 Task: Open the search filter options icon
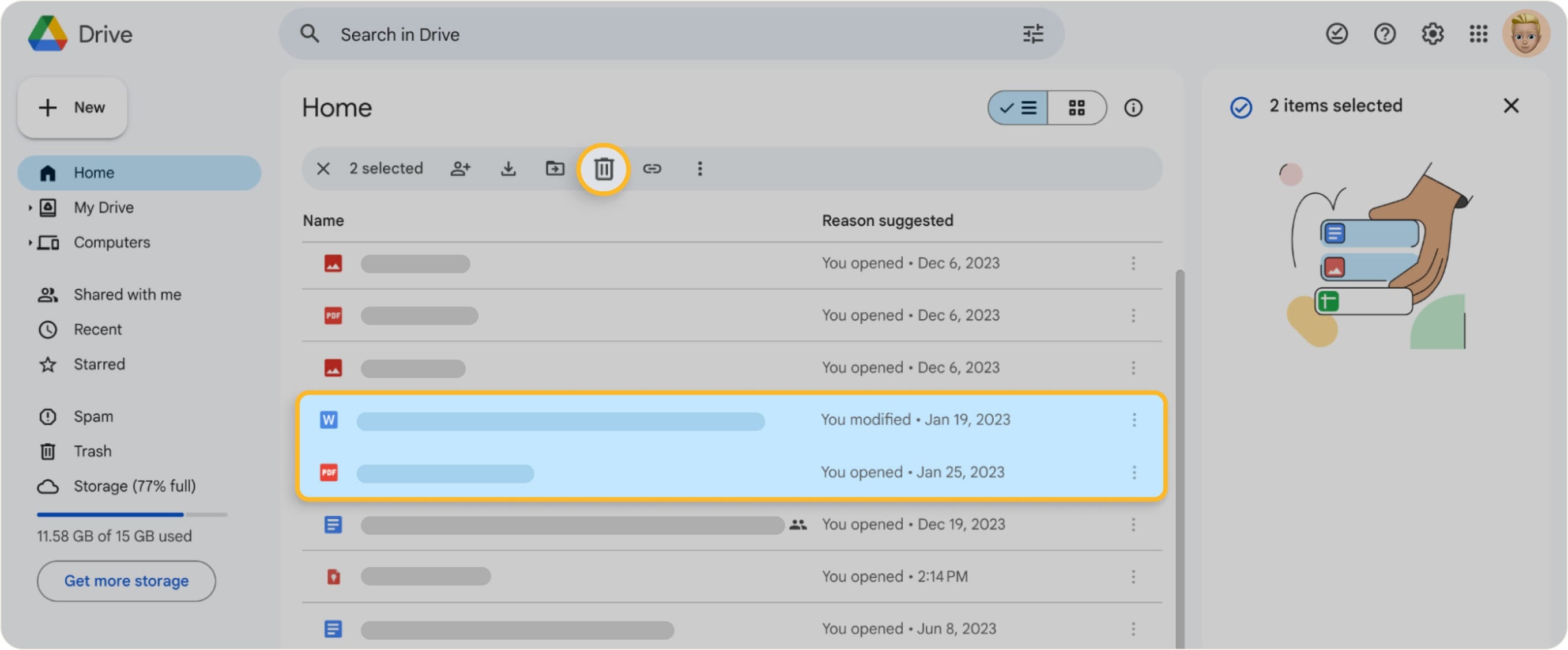point(1033,34)
